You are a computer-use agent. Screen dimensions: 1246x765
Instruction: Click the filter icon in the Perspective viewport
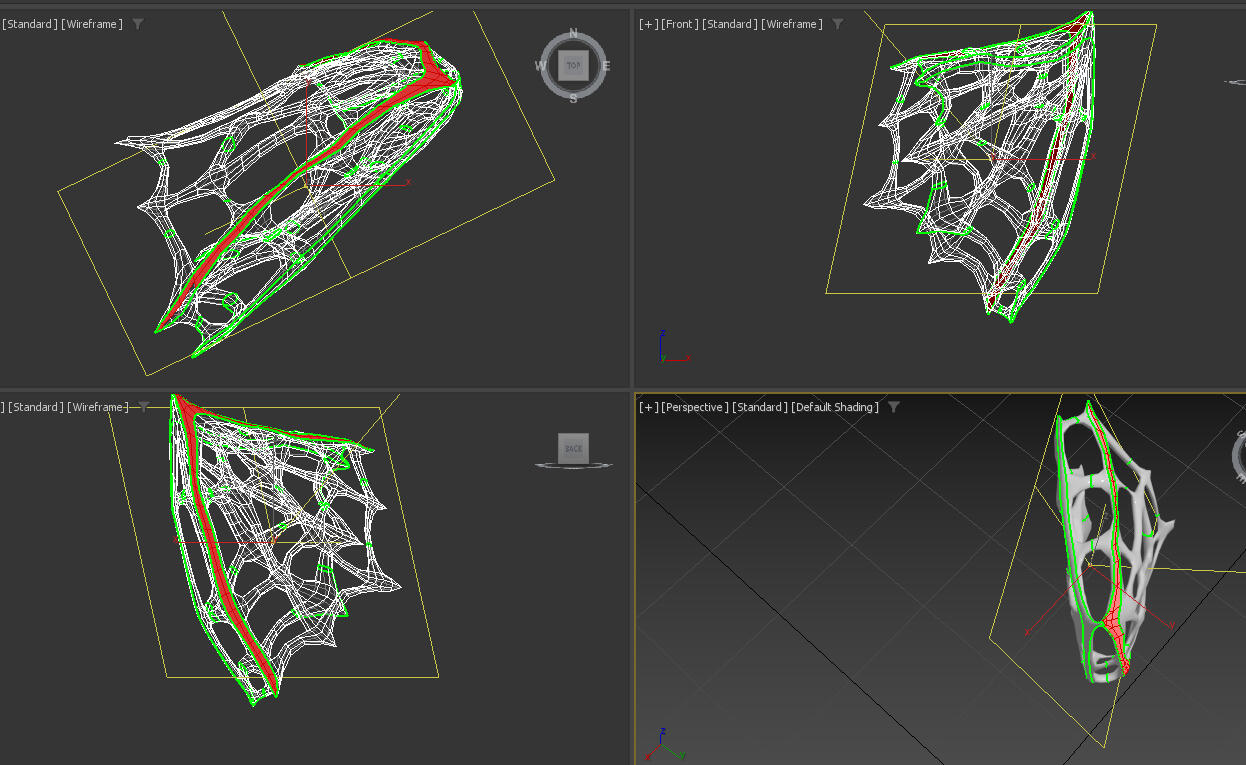894,407
